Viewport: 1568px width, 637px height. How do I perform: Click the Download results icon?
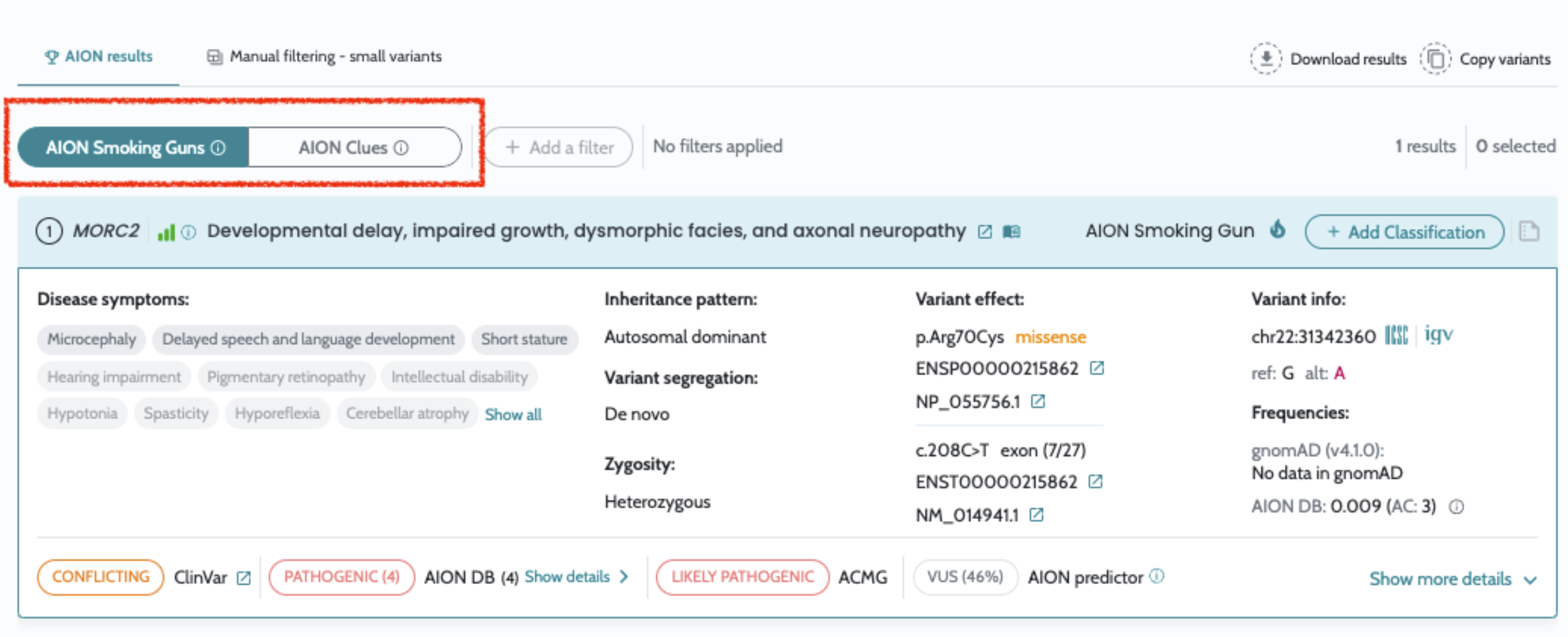1265,59
